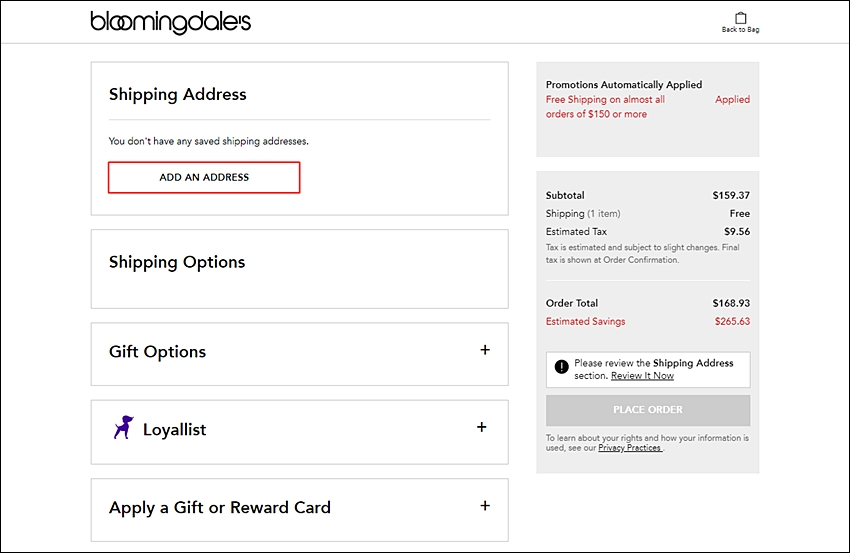Expand Apply a Gift or Reward Card
Viewport: 850px width, 553px height.
coord(485,506)
